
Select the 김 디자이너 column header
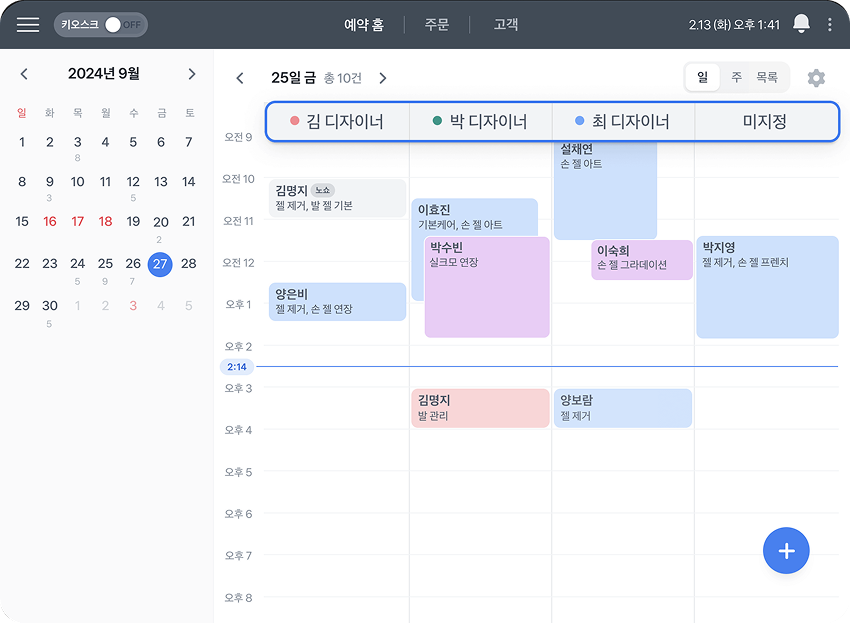tap(337, 122)
